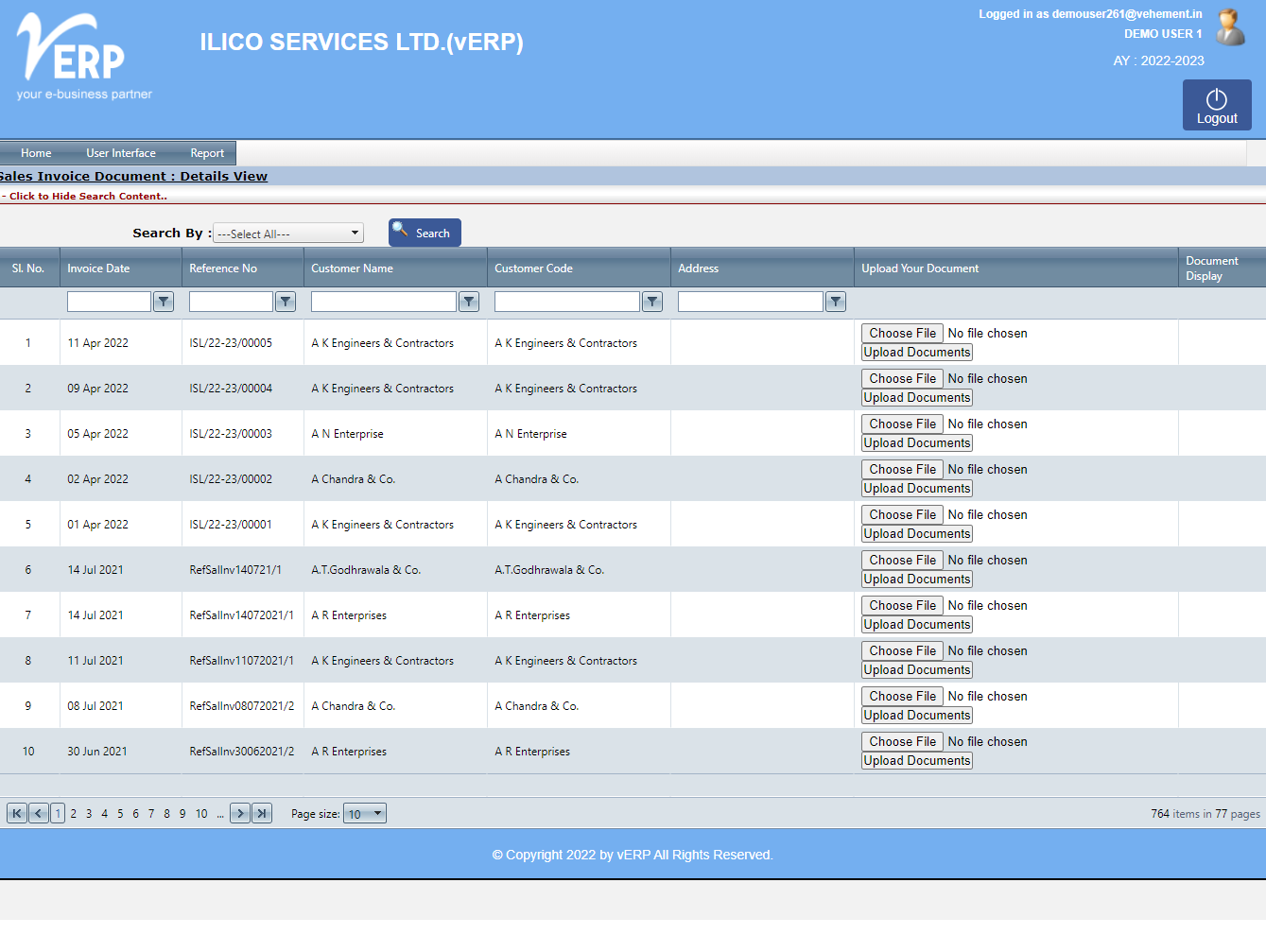The image size is (1266, 952).
Task: Click to hide search content link
Action: tap(84, 197)
